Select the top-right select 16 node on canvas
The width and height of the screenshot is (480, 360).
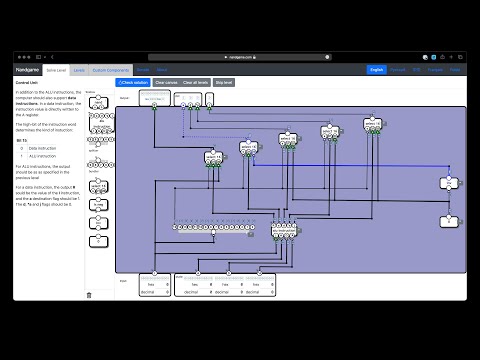(x=372, y=123)
